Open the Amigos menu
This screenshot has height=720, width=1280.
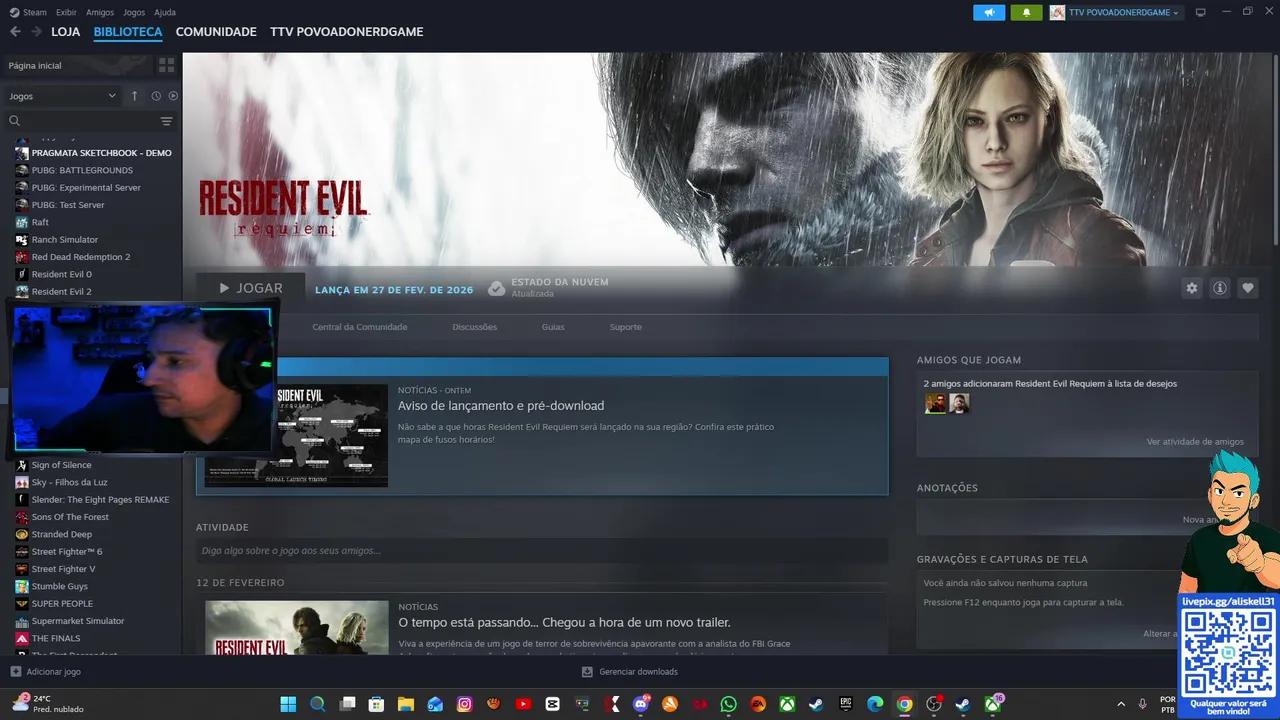pyautogui.click(x=100, y=12)
